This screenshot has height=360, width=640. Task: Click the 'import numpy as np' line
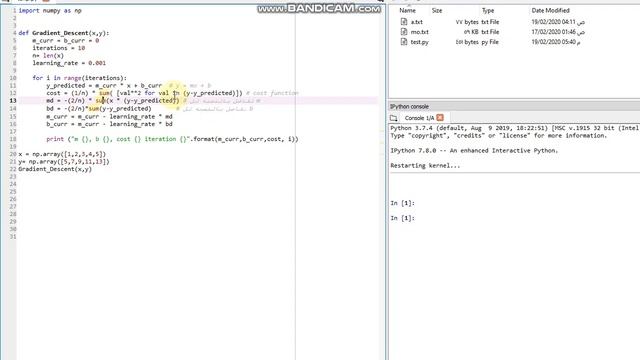tap(50, 11)
